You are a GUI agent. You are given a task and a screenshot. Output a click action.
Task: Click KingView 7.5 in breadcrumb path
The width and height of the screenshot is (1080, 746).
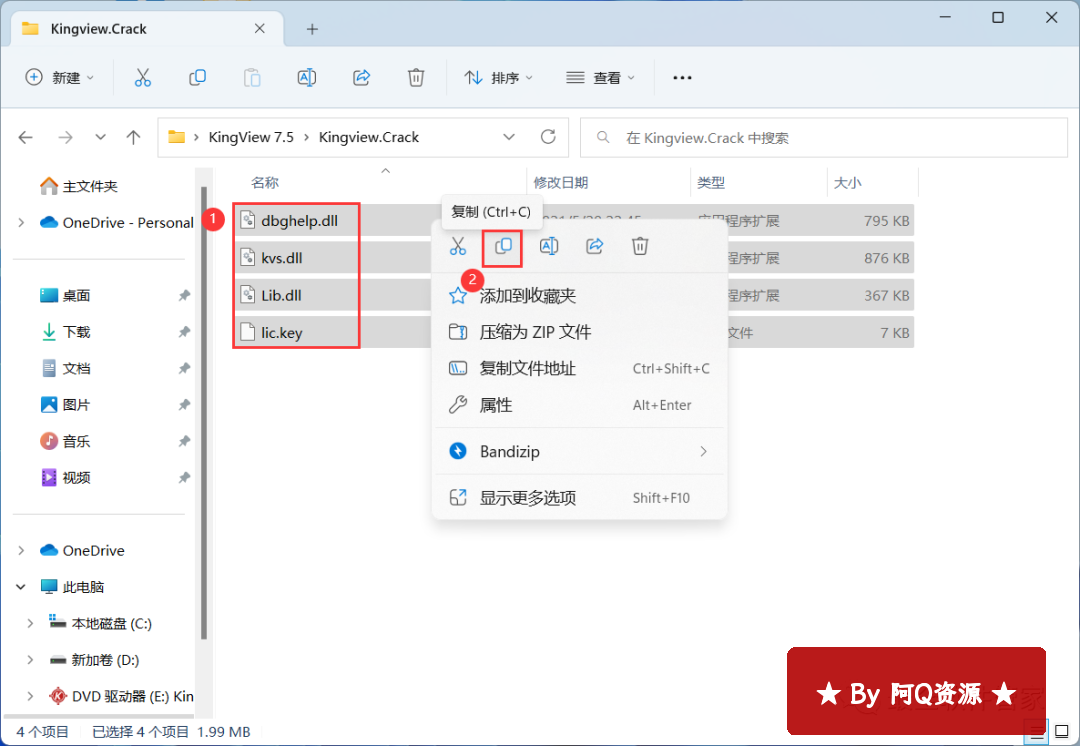click(251, 137)
